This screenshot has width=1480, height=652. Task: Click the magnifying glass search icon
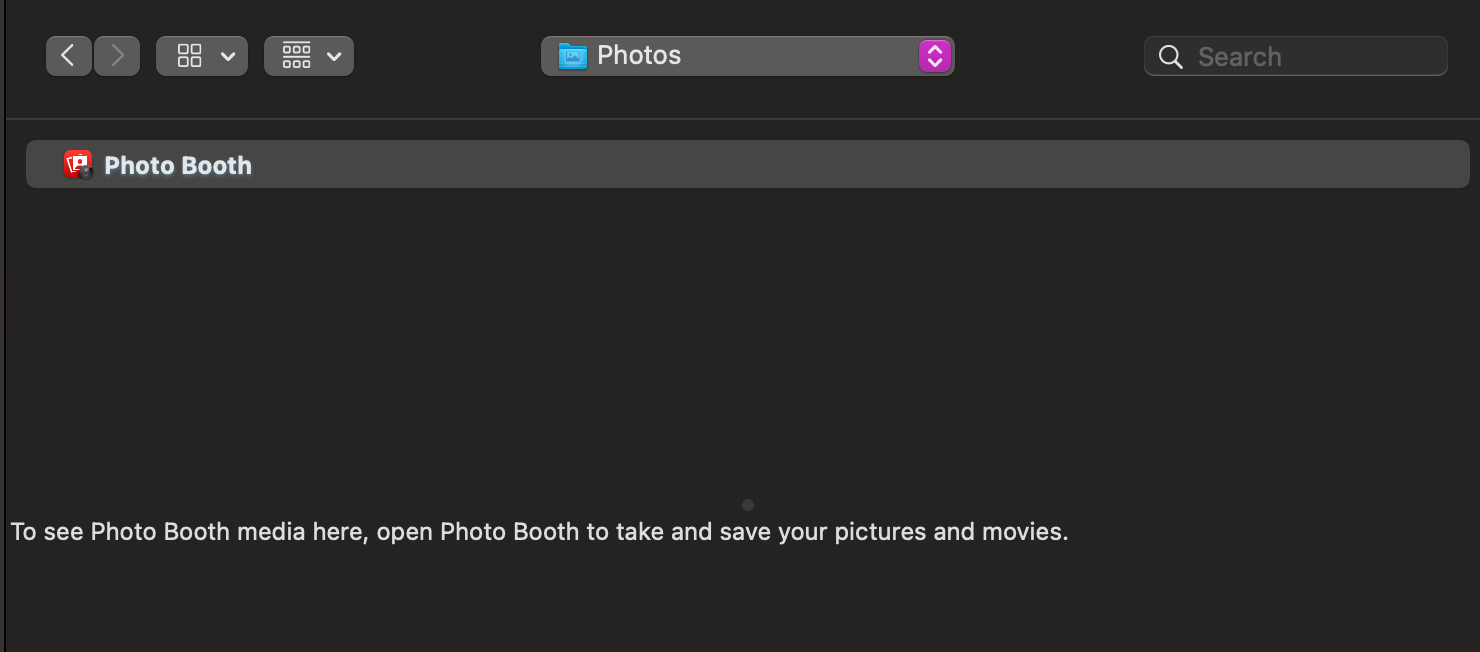[1170, 57]
